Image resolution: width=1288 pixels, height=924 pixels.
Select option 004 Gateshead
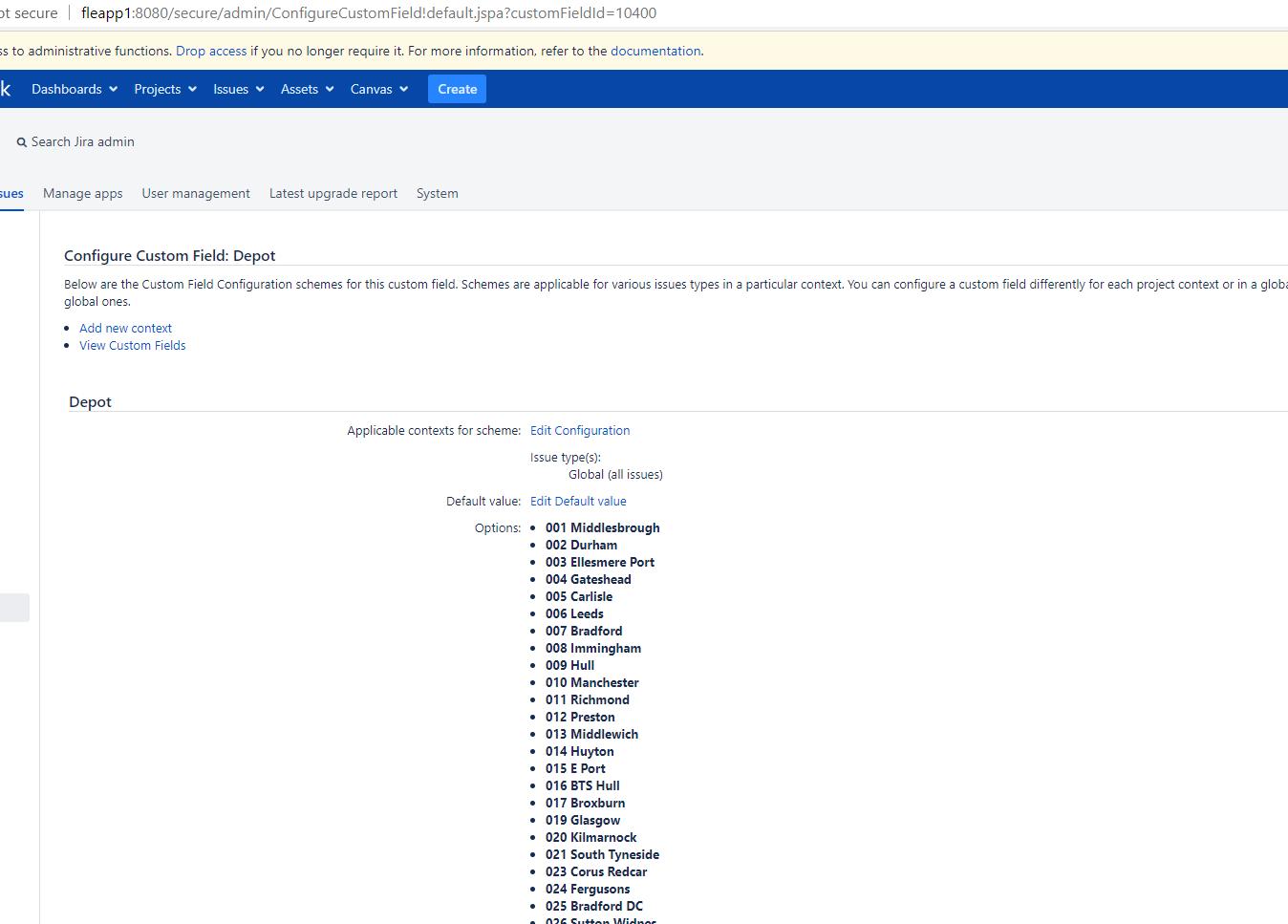coord(589,580)
